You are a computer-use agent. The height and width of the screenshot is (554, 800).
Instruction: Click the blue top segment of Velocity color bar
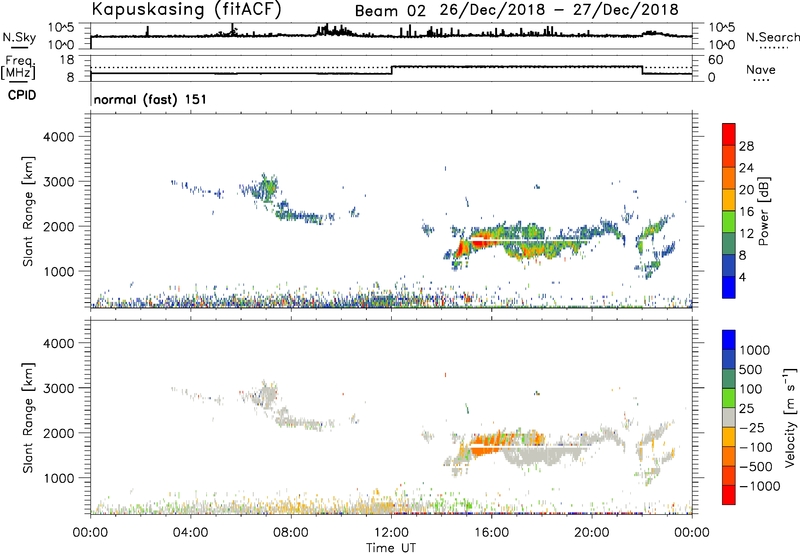729,340
